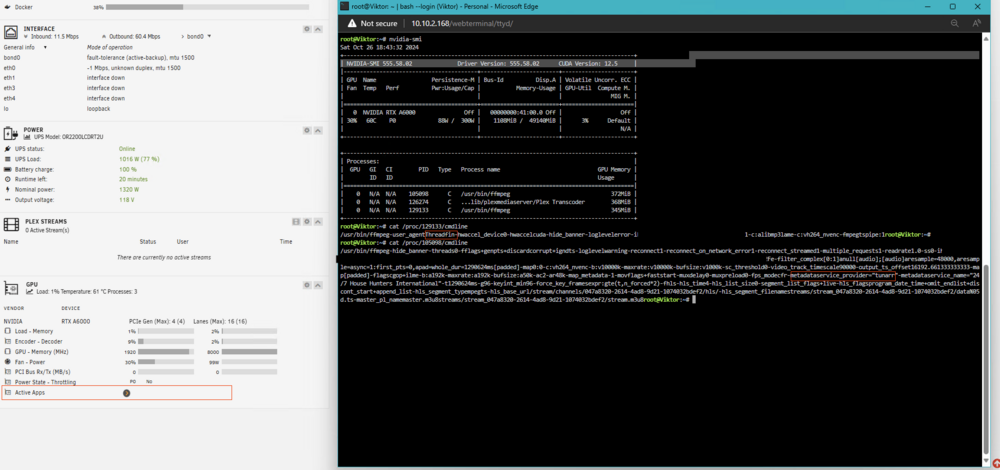Click the Edge address bar URL 10.10.2.168

point(462,23)
